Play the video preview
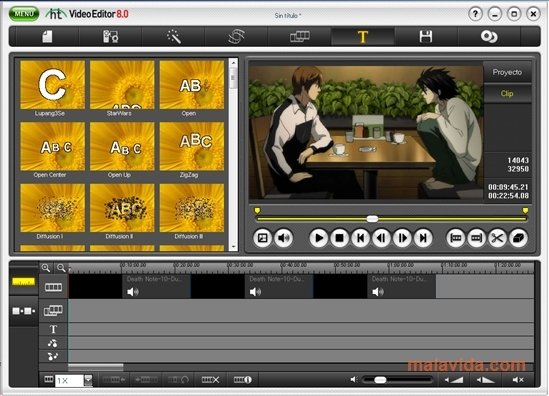 319,238
